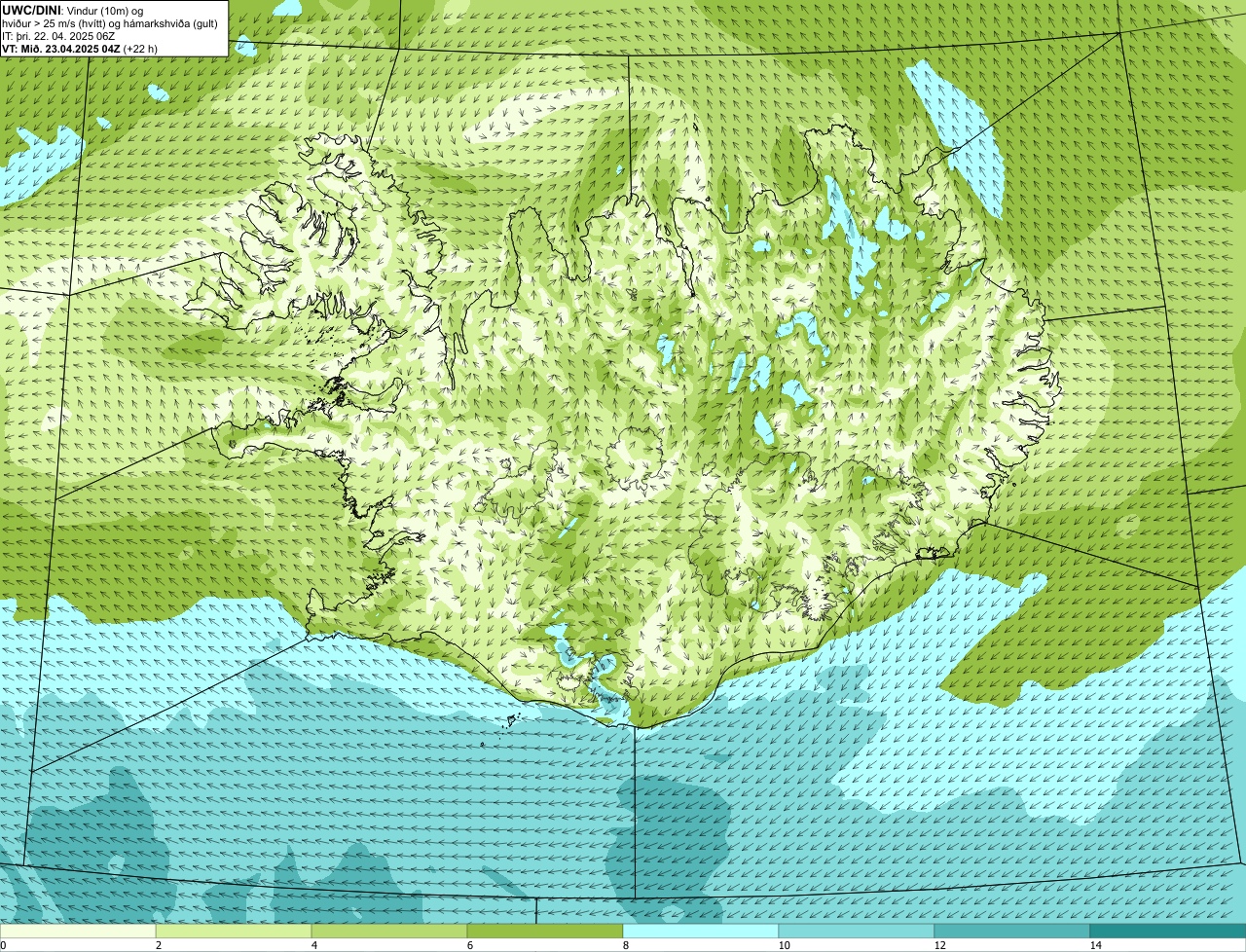The image size is (1246, 952).
Task: Click the "12" tick label on the color scale
Action: [939, 945]
